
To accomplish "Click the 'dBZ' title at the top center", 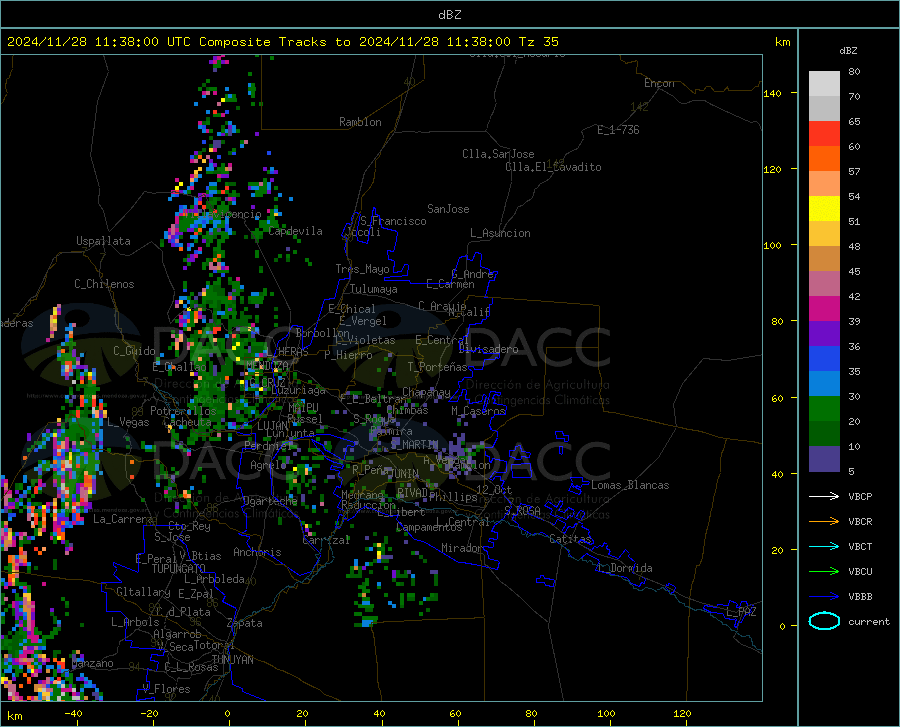I will (x=449, y=15).
